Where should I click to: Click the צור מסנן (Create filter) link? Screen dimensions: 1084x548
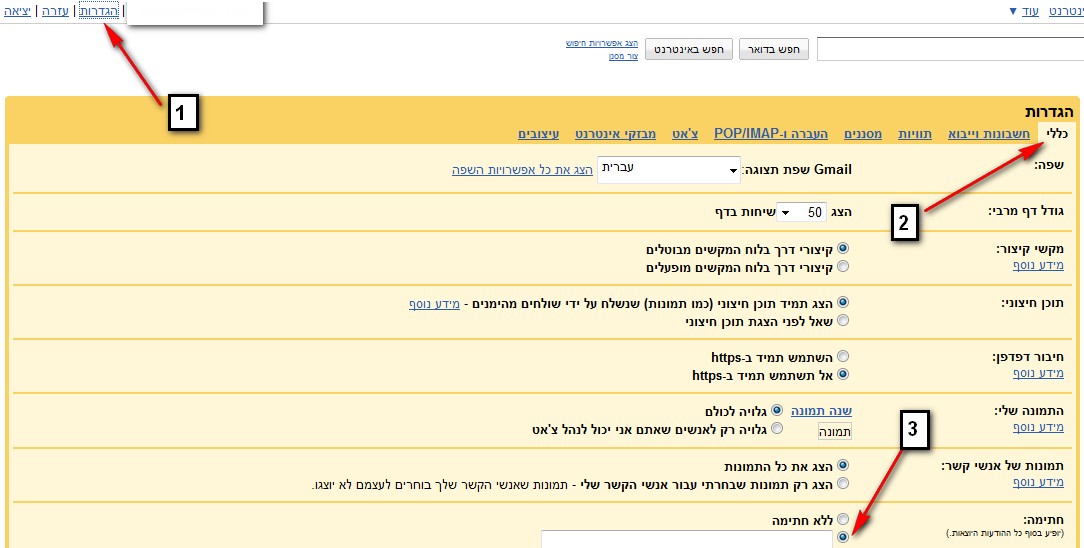624,56
